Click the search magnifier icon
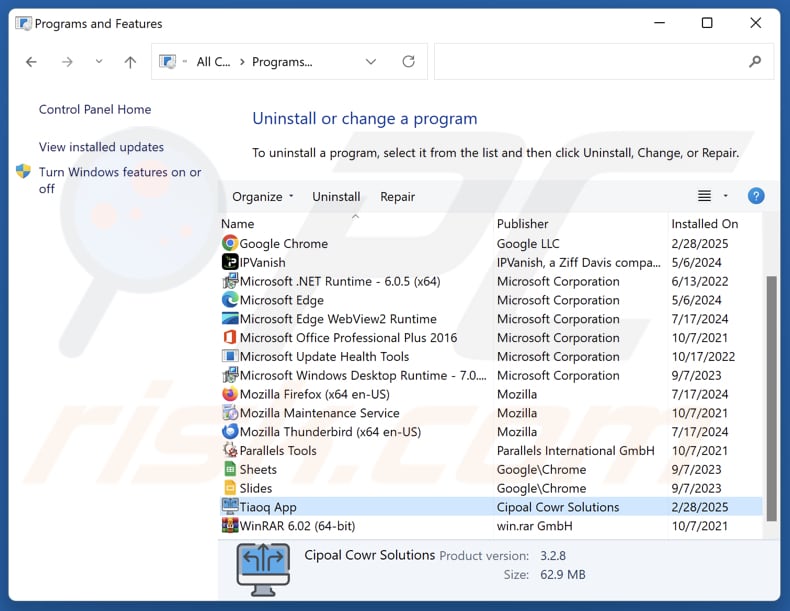 (755, 61)
